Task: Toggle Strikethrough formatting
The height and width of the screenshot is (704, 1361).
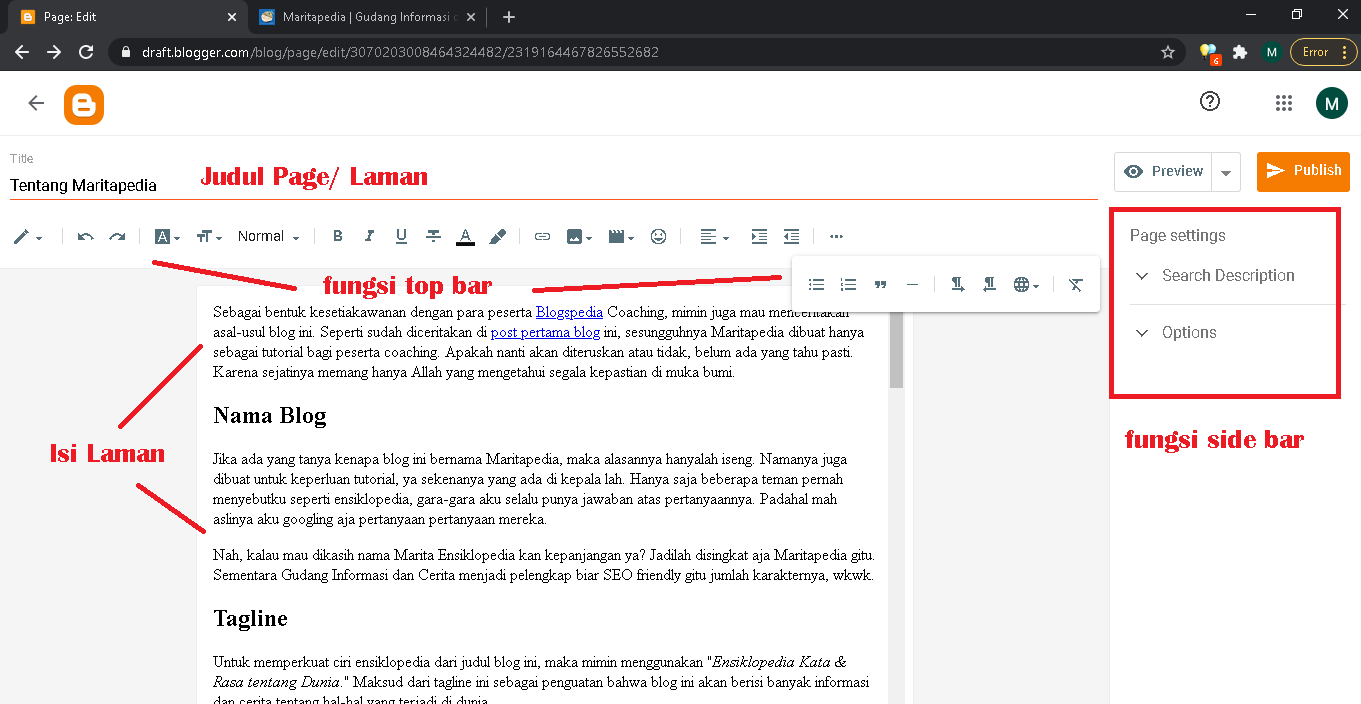Action: click(433, 236)
